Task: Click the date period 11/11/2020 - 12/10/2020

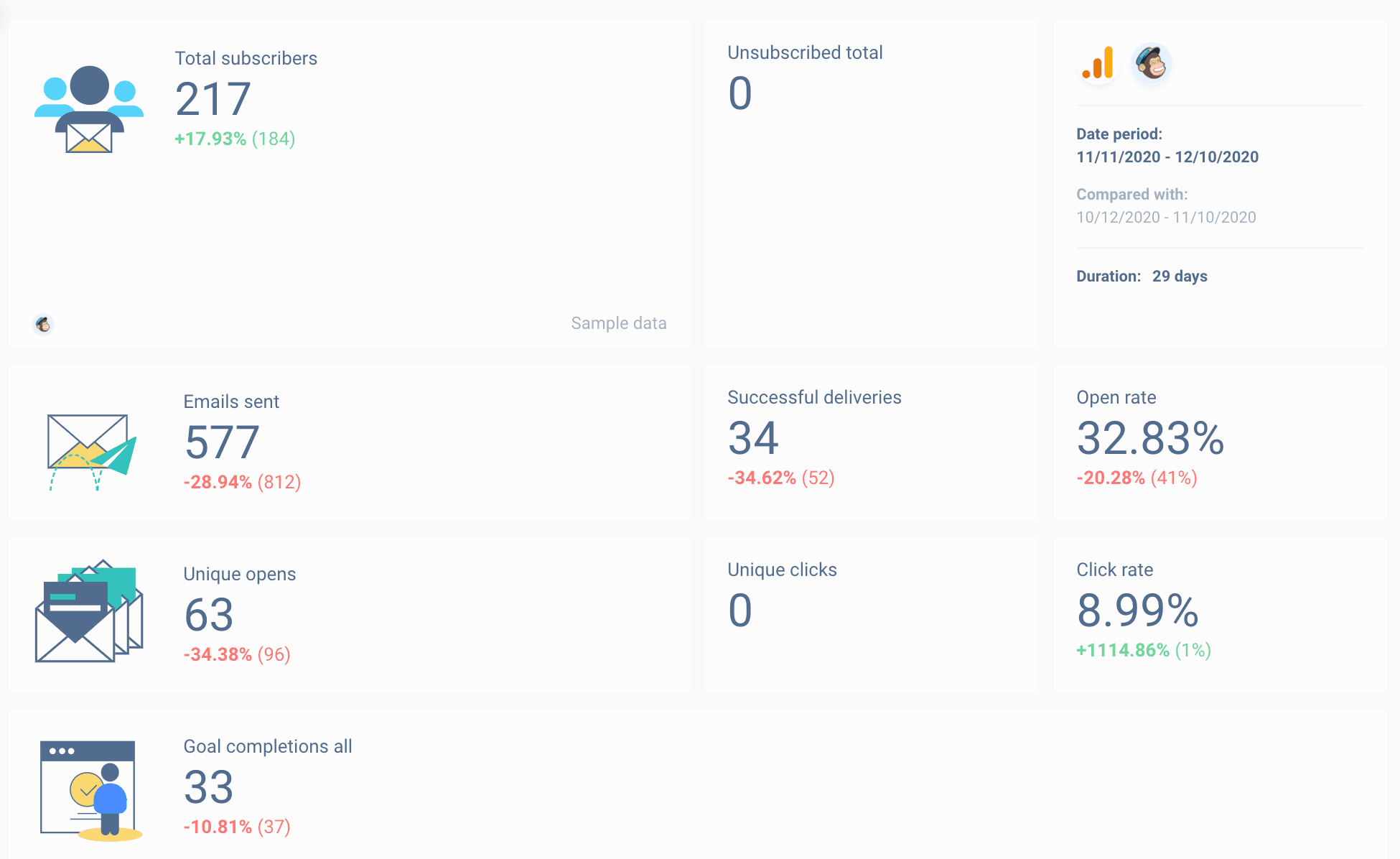Action: [1167, 157]
